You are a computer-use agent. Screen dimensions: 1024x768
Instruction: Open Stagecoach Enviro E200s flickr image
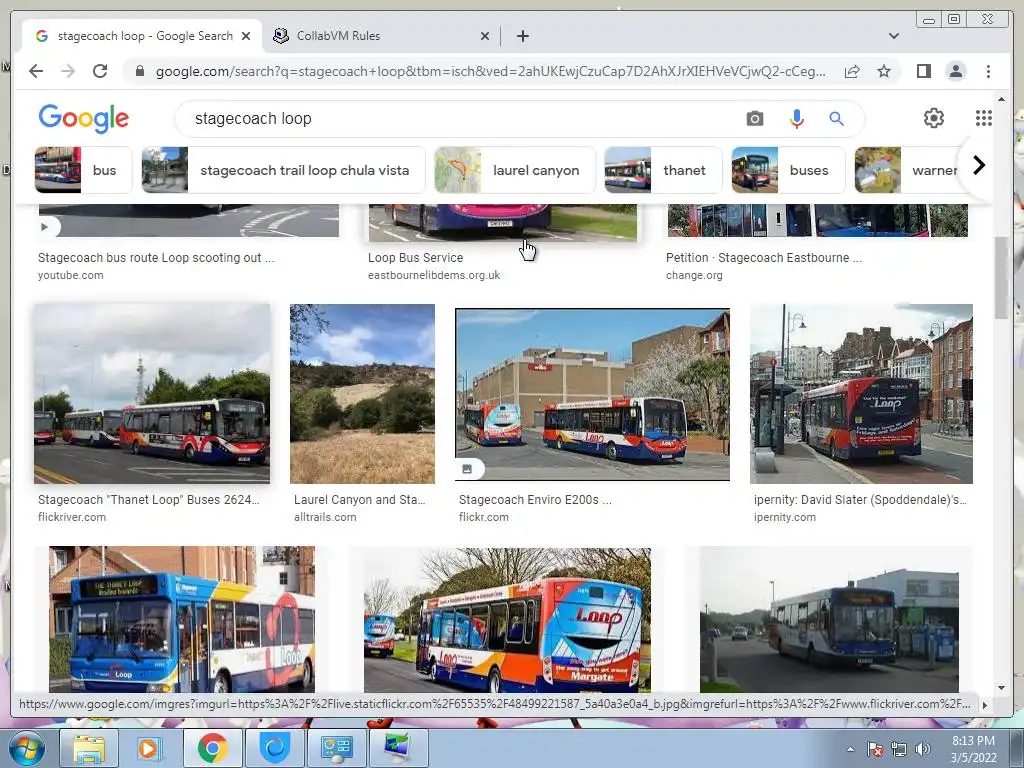pos(592,394)
